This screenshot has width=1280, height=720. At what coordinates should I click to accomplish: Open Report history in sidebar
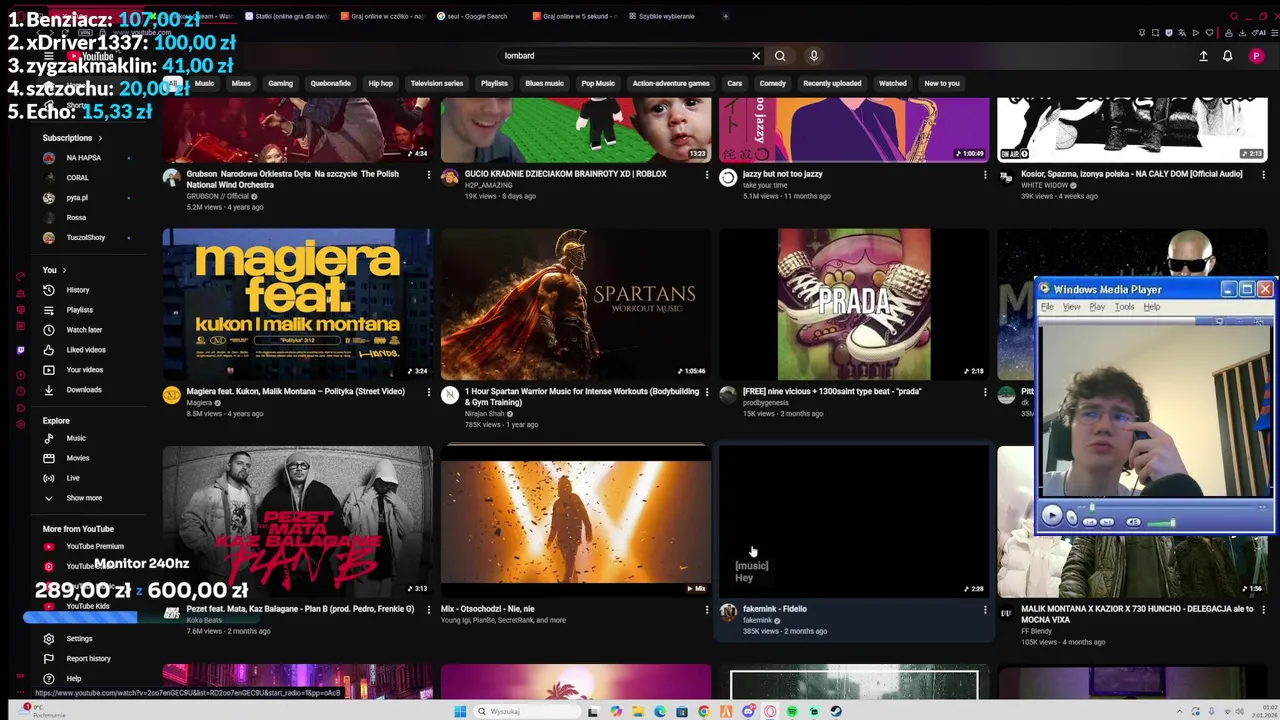(88, 658)
